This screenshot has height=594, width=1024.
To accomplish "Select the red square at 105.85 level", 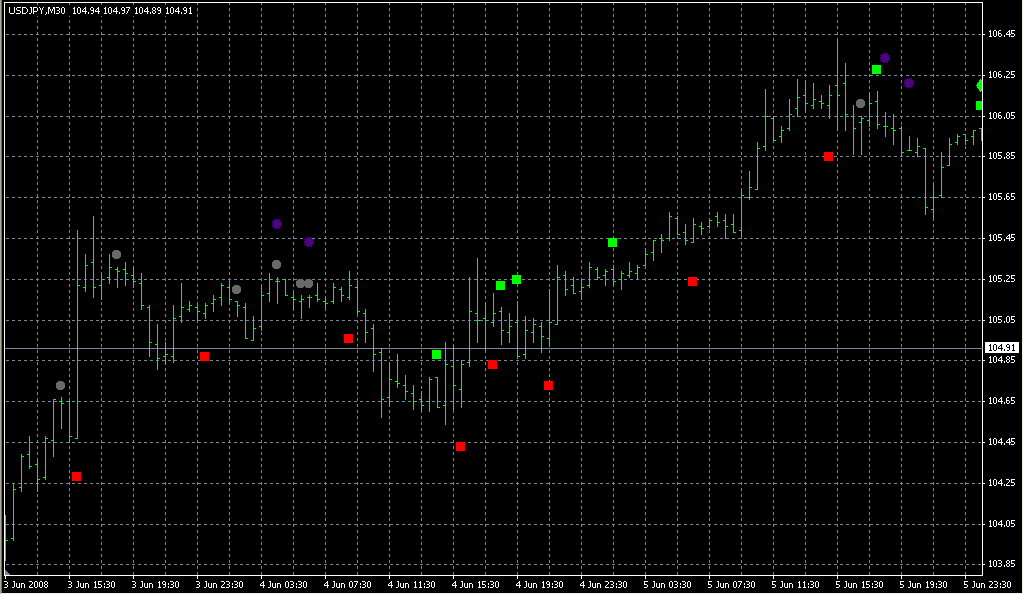I will click(x=828, y=156).
